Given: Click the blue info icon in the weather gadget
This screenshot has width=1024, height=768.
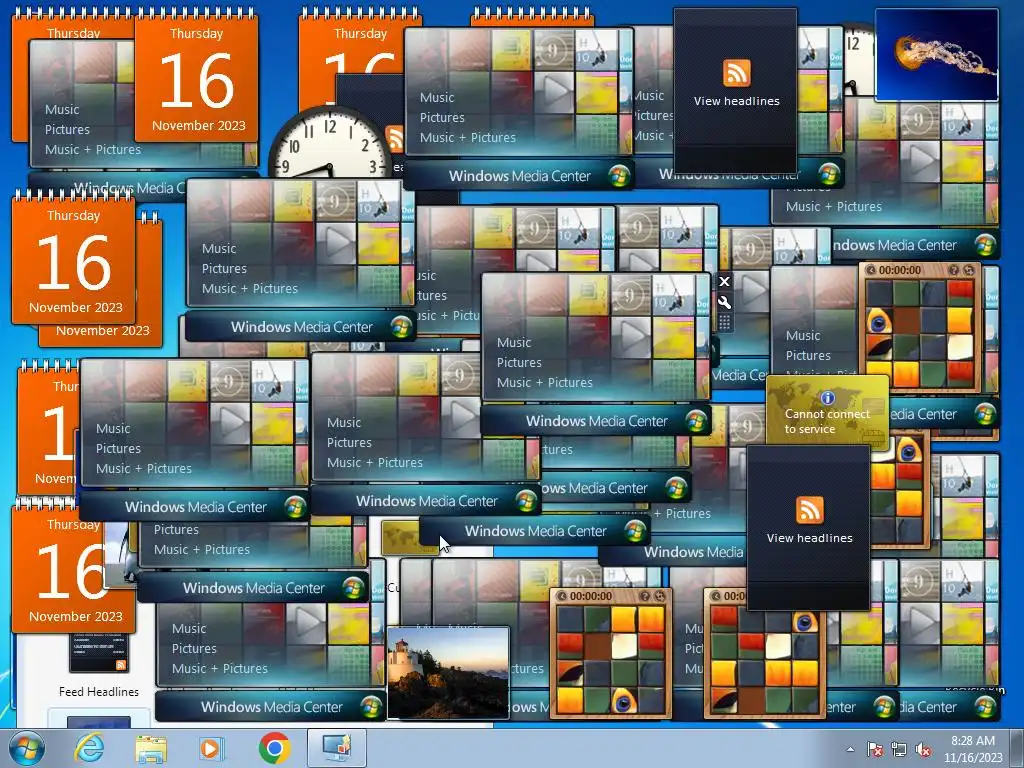Looking at the screenshot, I should pyautogui.click(x=827, y=397).
